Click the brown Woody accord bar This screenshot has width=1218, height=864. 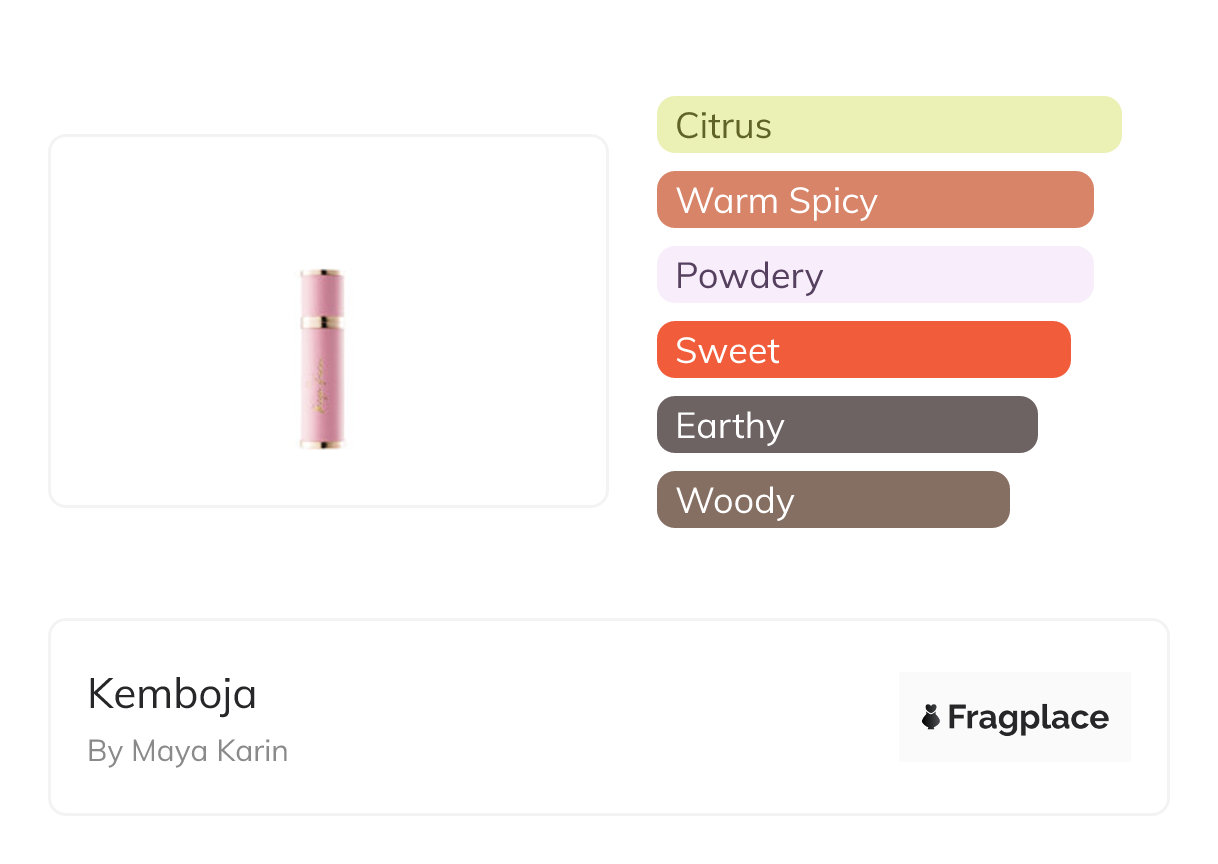point(833,500)
